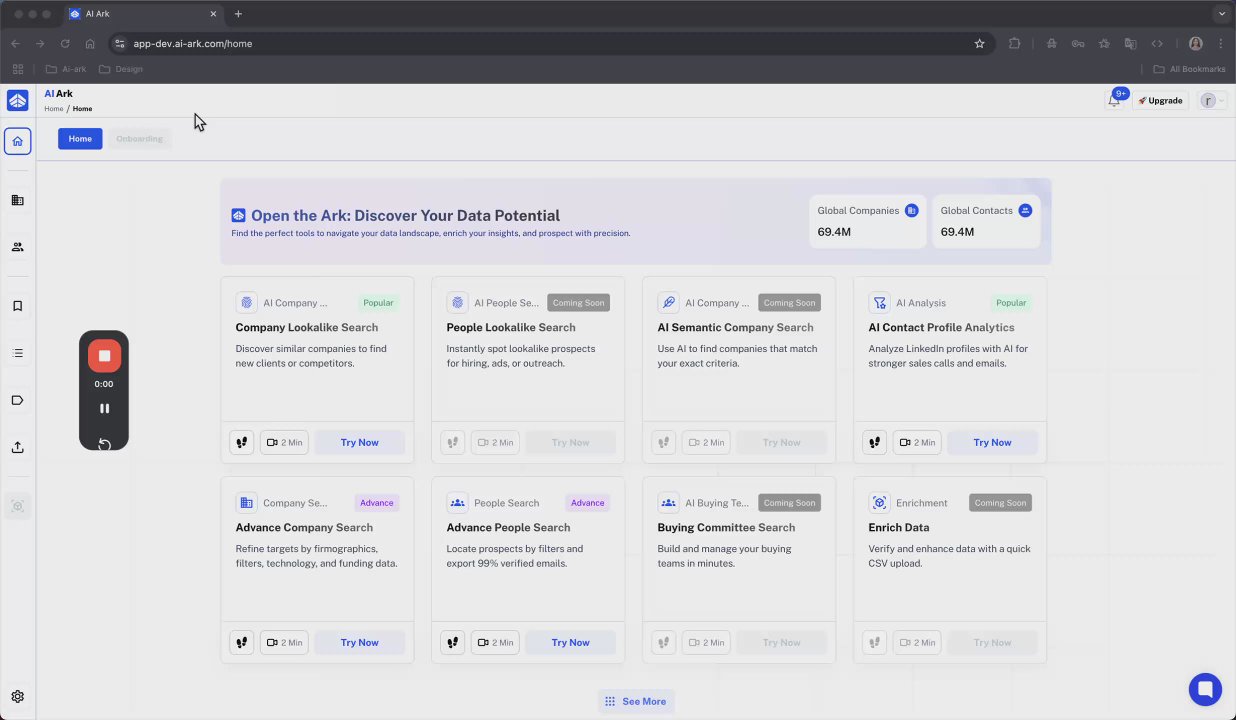Play 2 Min video for Advance People Search

tap(495, 642)
